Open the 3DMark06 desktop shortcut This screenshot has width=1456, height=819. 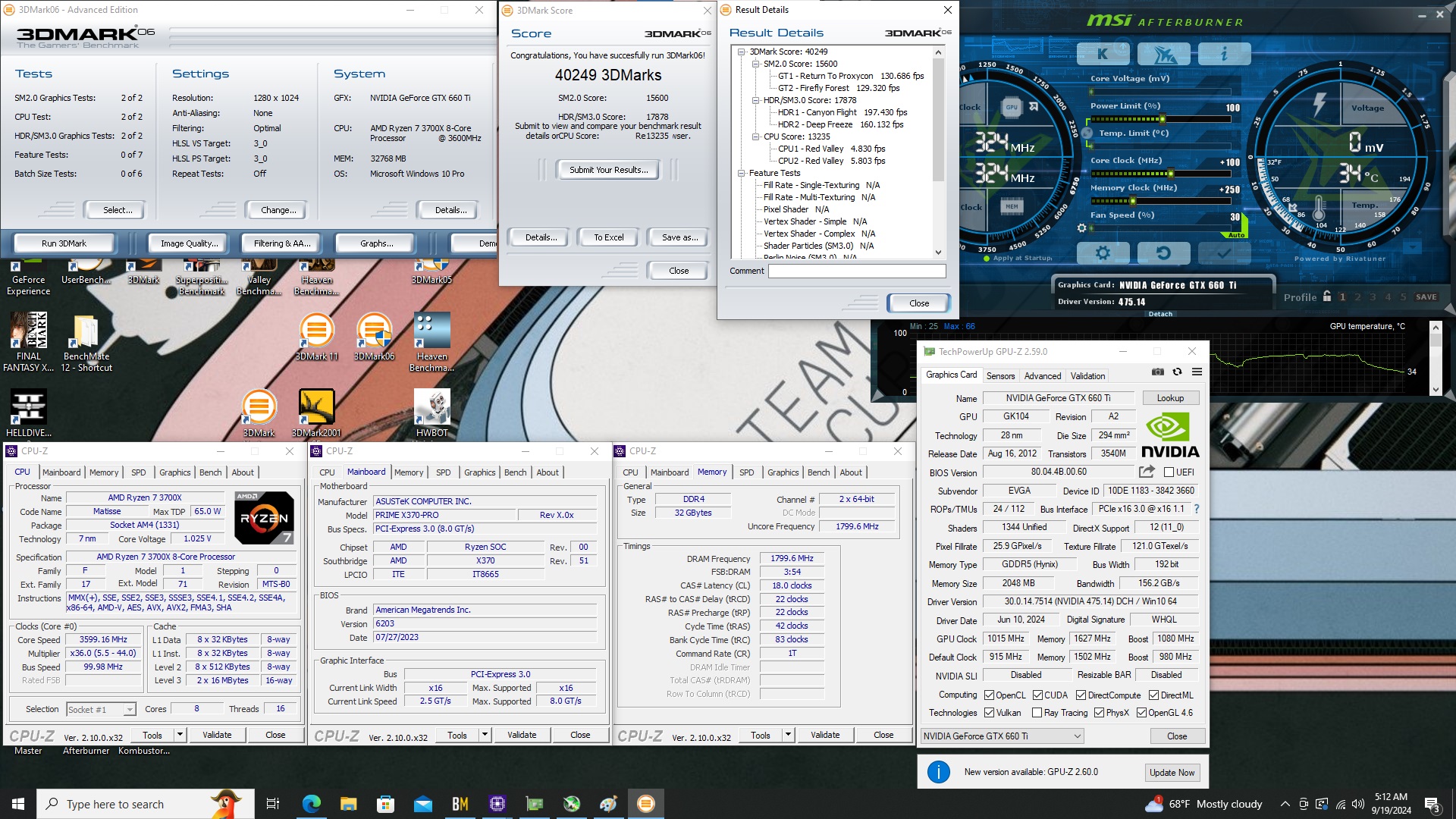coord(375,337)
